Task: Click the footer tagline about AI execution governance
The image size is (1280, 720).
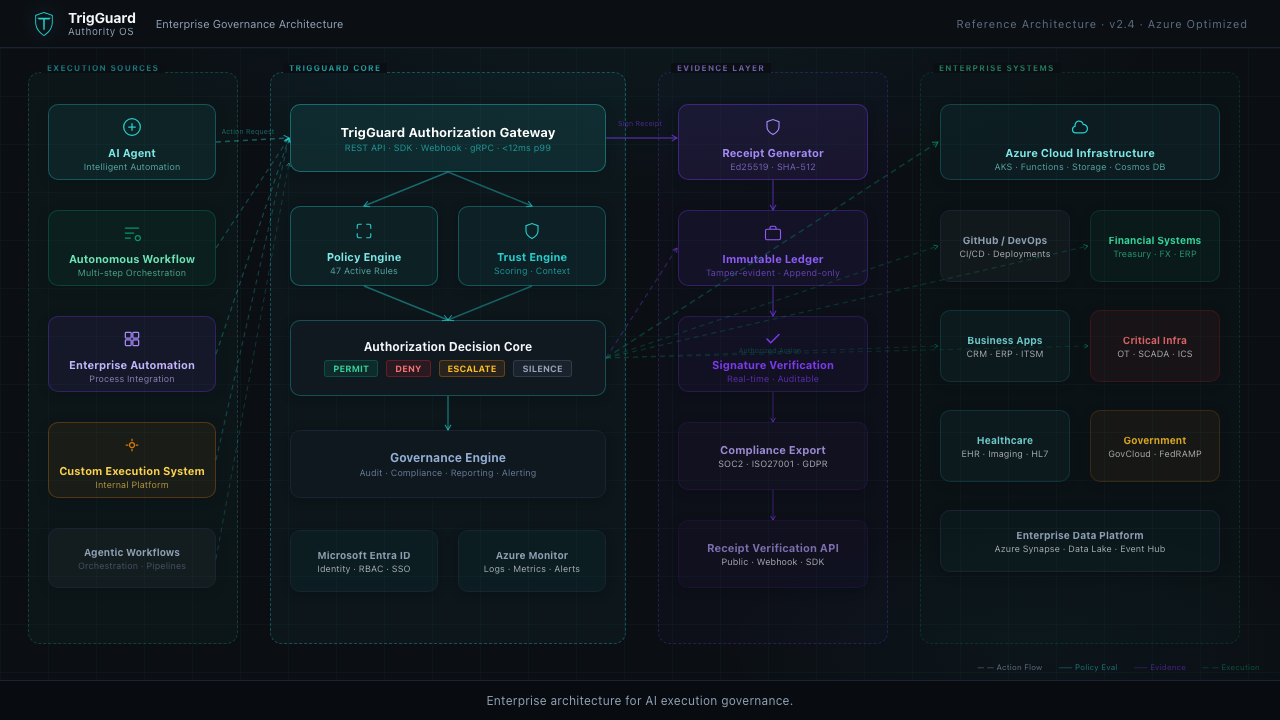Action: click(x=640, y=701)
